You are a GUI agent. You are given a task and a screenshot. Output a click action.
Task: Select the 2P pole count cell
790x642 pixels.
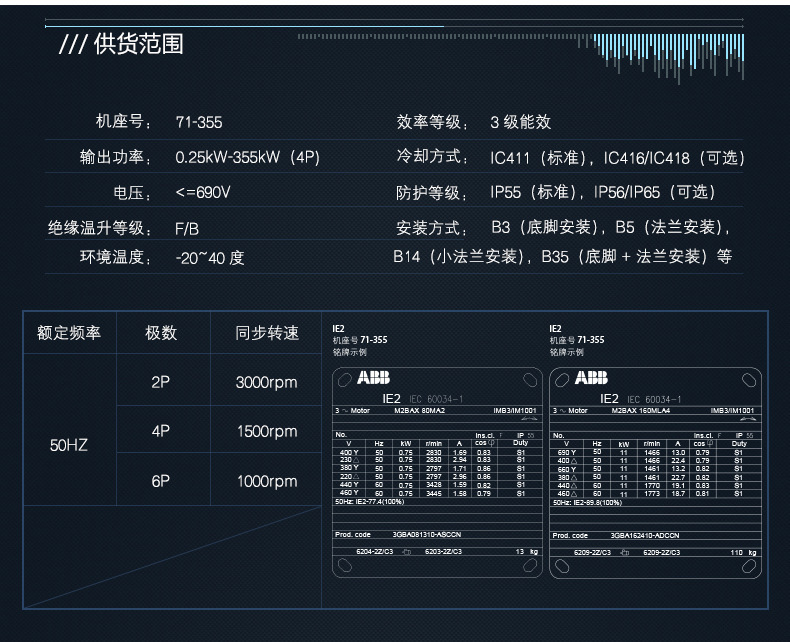point(162,382)
